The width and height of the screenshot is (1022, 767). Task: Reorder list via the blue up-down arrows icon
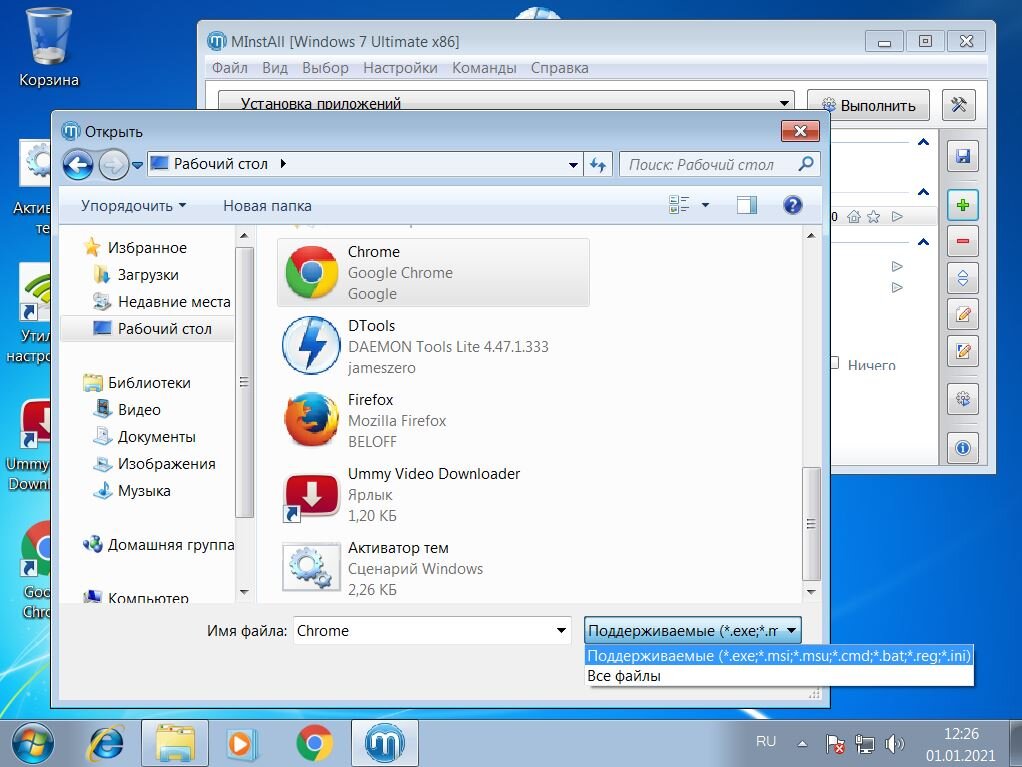[x=961, y=277]
